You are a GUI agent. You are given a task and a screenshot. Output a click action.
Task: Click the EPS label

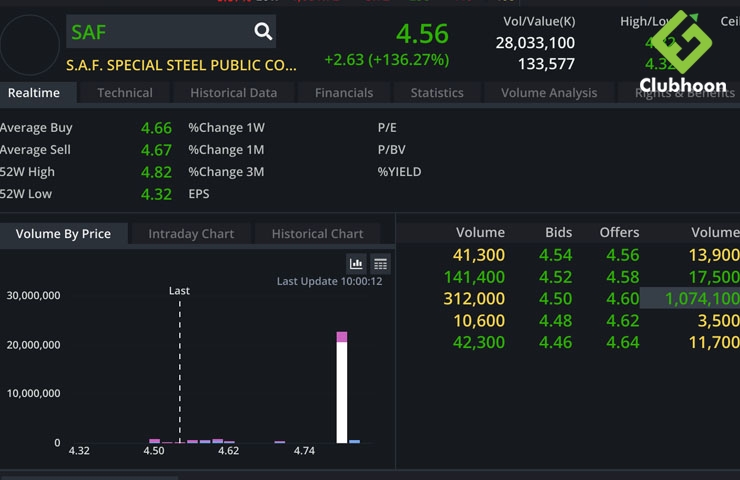pyautogui.click(x=199, y=194)
